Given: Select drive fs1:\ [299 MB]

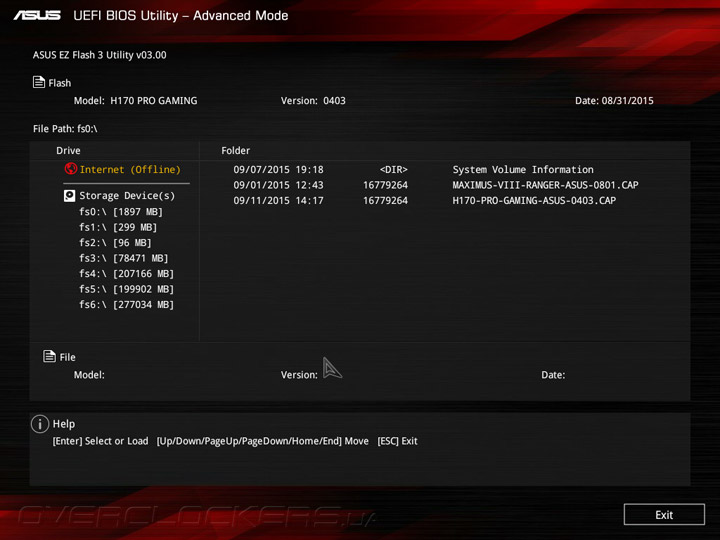Looking at the screenshot, I should [x=118, y=227].
